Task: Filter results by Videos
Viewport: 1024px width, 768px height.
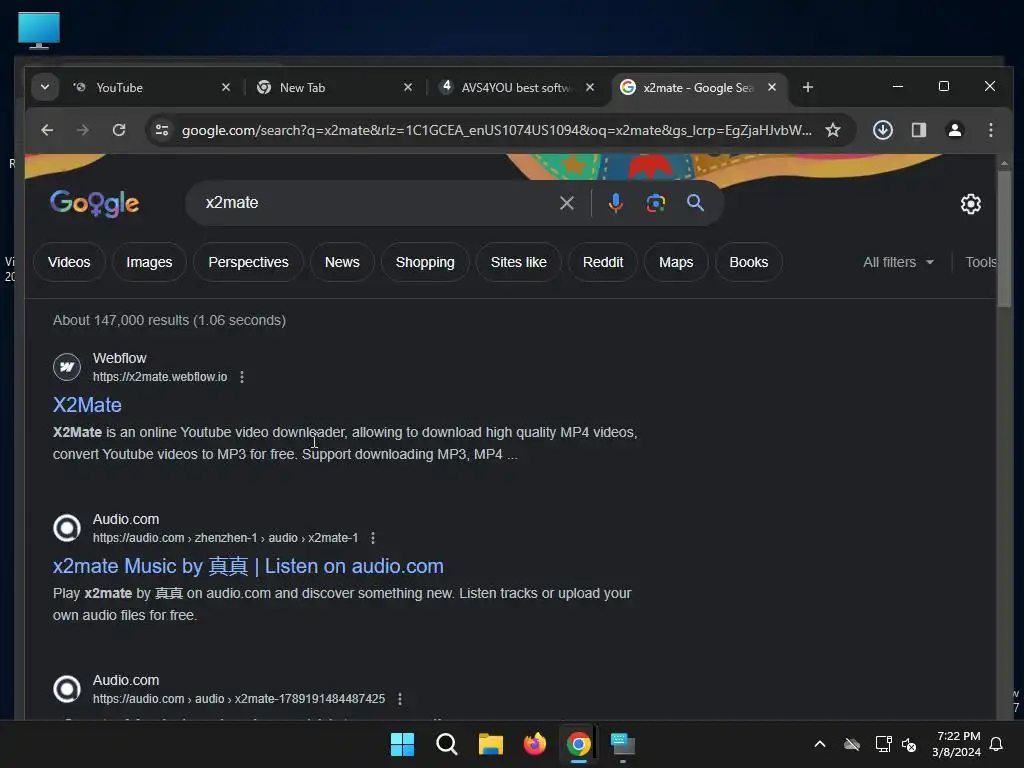Action: coord(69,262)
